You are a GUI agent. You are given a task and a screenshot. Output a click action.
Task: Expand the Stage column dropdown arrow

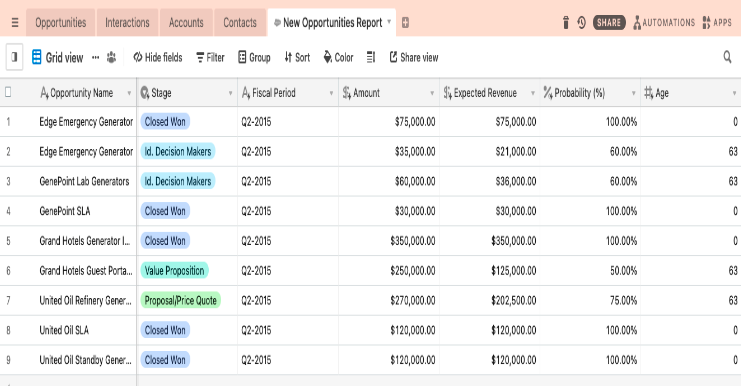(x=230, y=93)
